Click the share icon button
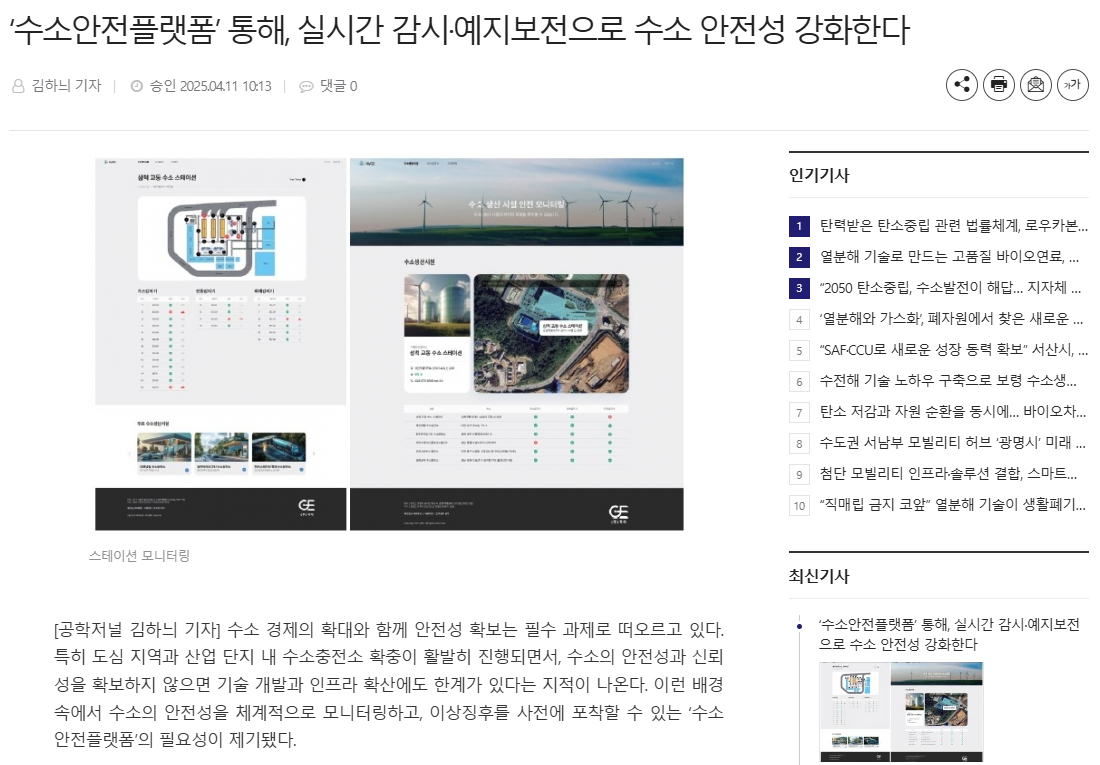Screen dimensions: 1100x765 click(962, 85)
